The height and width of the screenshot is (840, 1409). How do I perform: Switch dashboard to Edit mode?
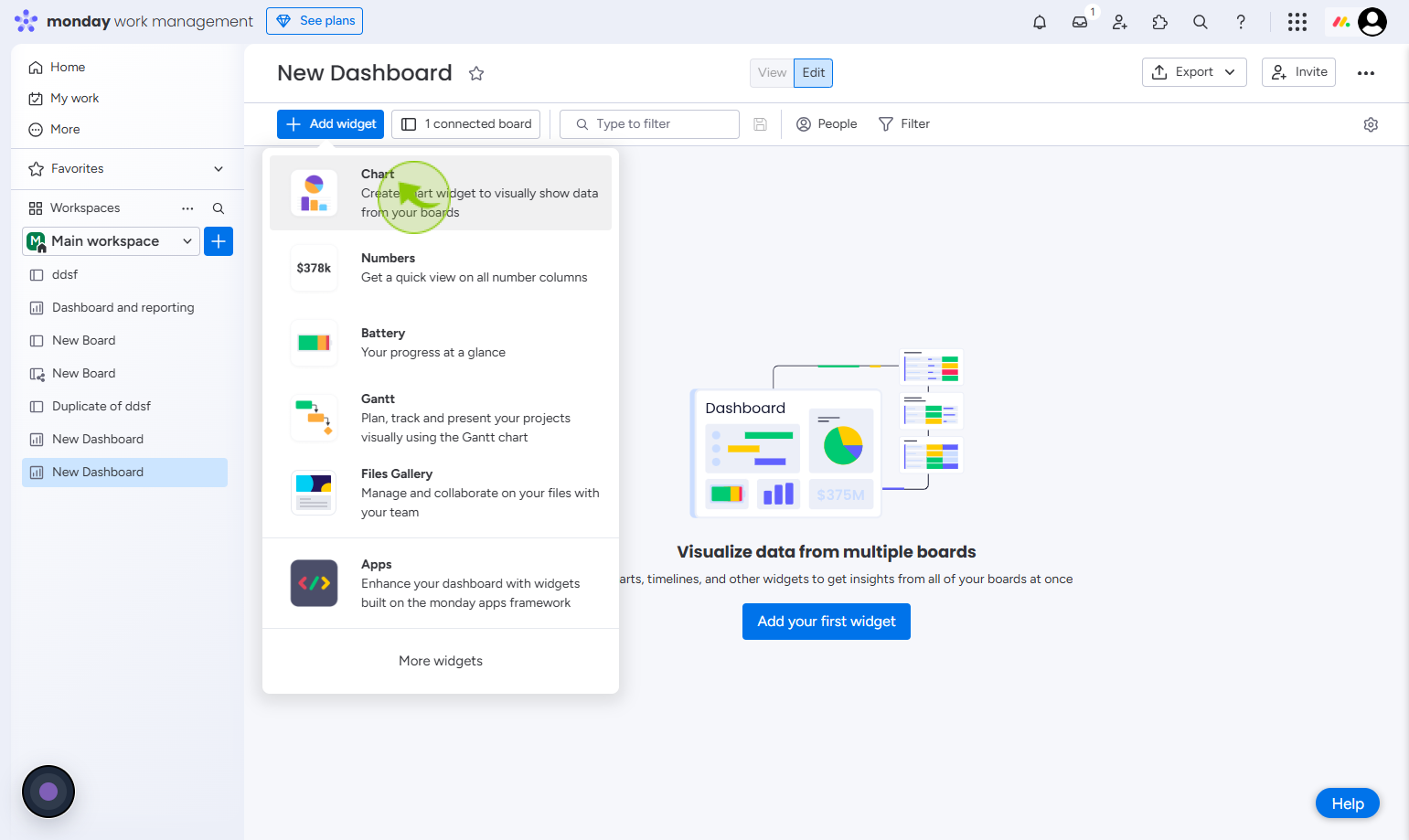(x=814, y=73)
